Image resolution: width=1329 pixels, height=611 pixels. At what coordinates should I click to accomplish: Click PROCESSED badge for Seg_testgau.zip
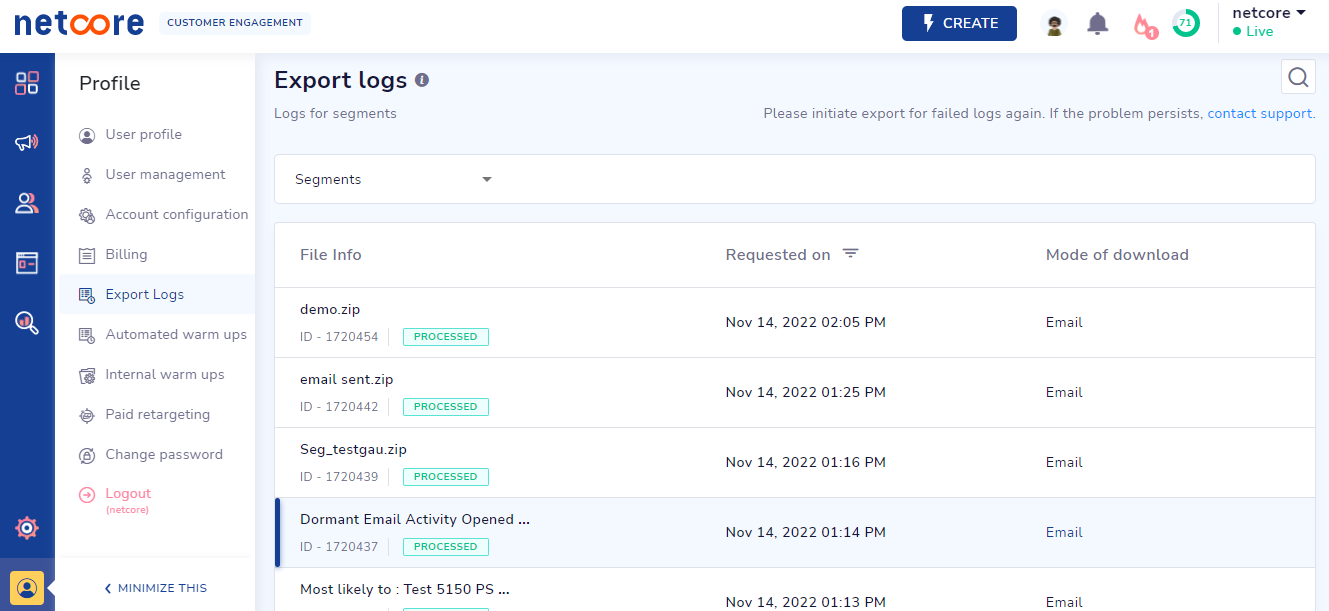click(446, 477)
